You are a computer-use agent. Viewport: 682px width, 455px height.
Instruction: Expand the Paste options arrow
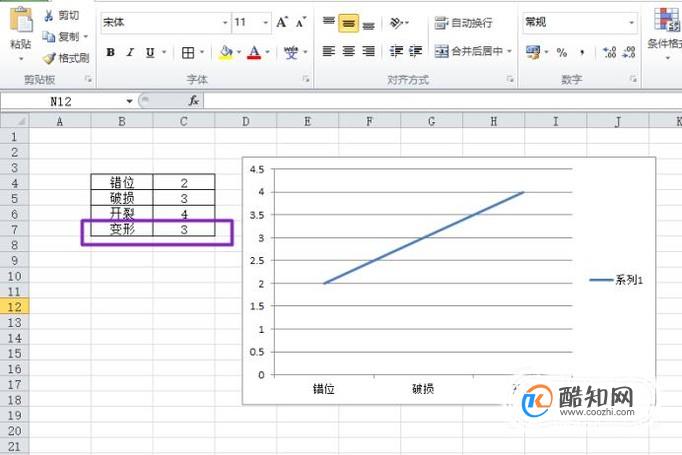tap(21, 58)
